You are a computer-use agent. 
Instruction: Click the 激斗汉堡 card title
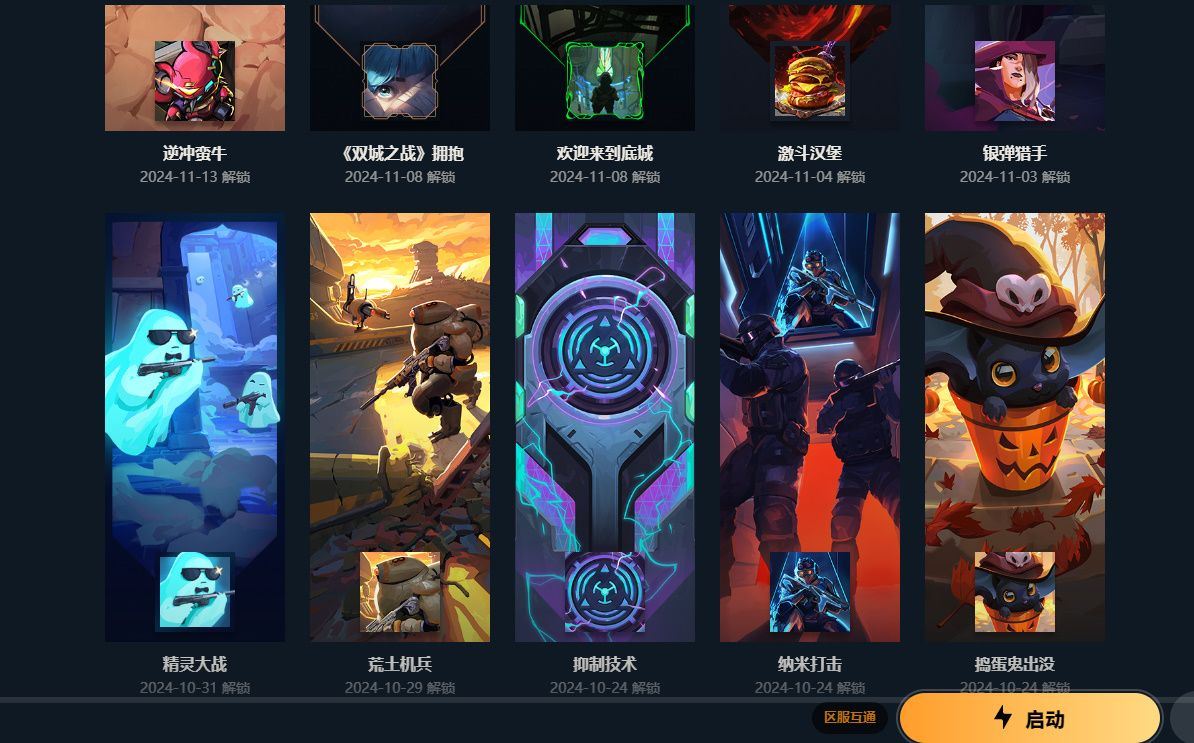[809, 153]
